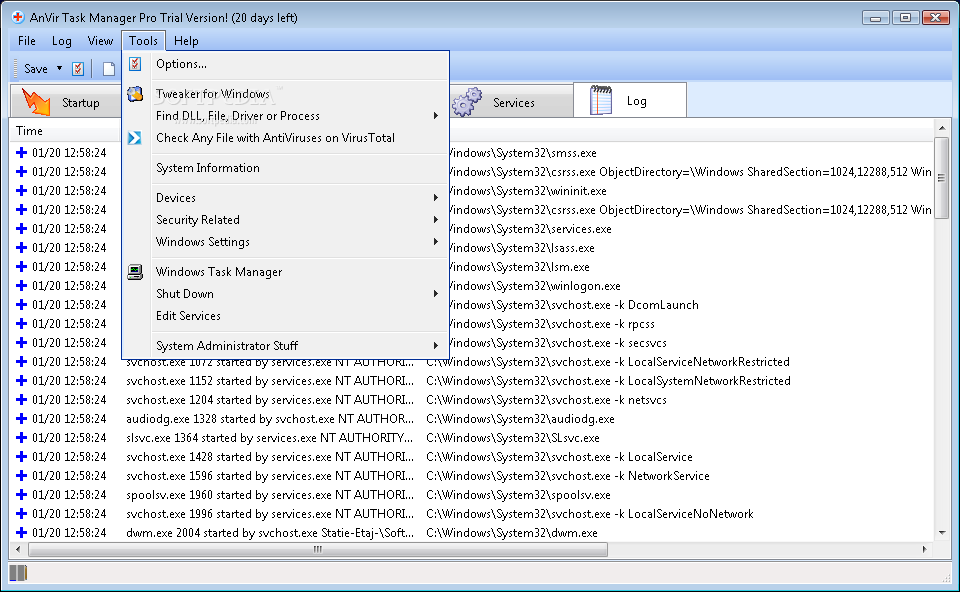This screenshot has height=592, width=960.
Task: Click the Tweaker for Windows icon
Action: point(135,94)
